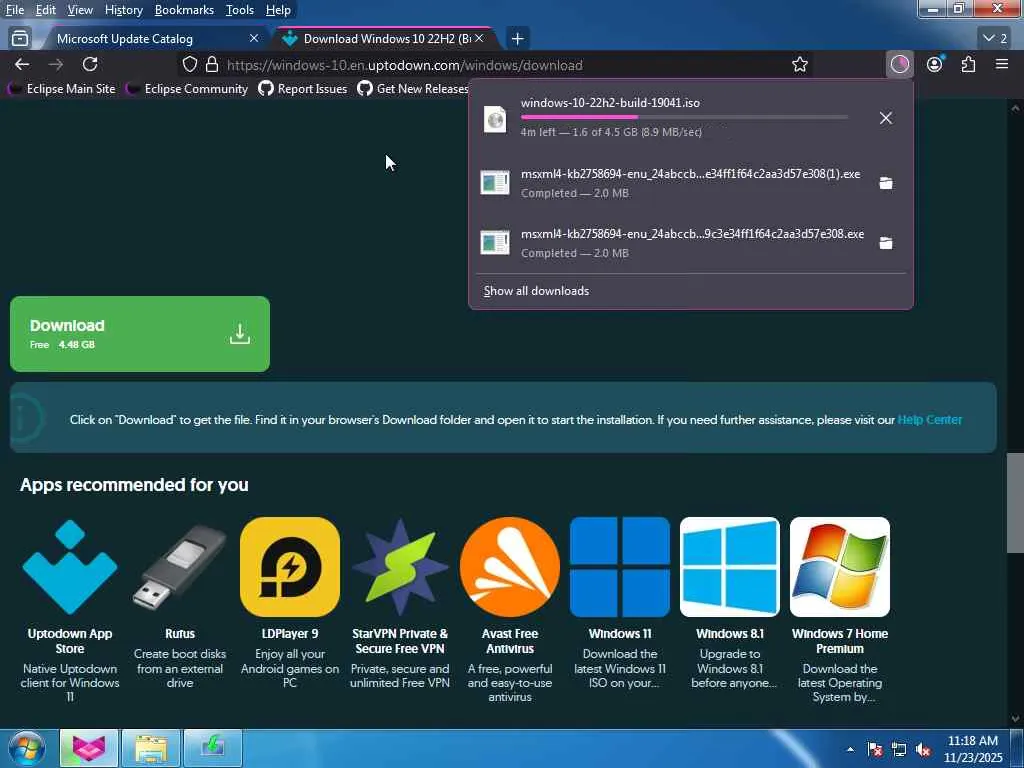Click the Action Center flag tray icon
1024x768 pixels.
[x=875, y=750]
